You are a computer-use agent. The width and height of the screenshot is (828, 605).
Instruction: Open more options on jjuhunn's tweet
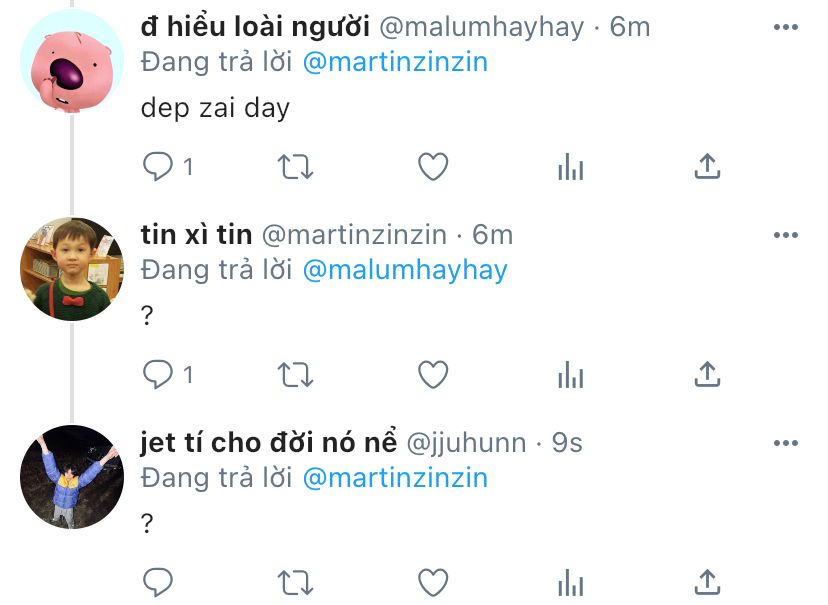[x=786, y=443]
